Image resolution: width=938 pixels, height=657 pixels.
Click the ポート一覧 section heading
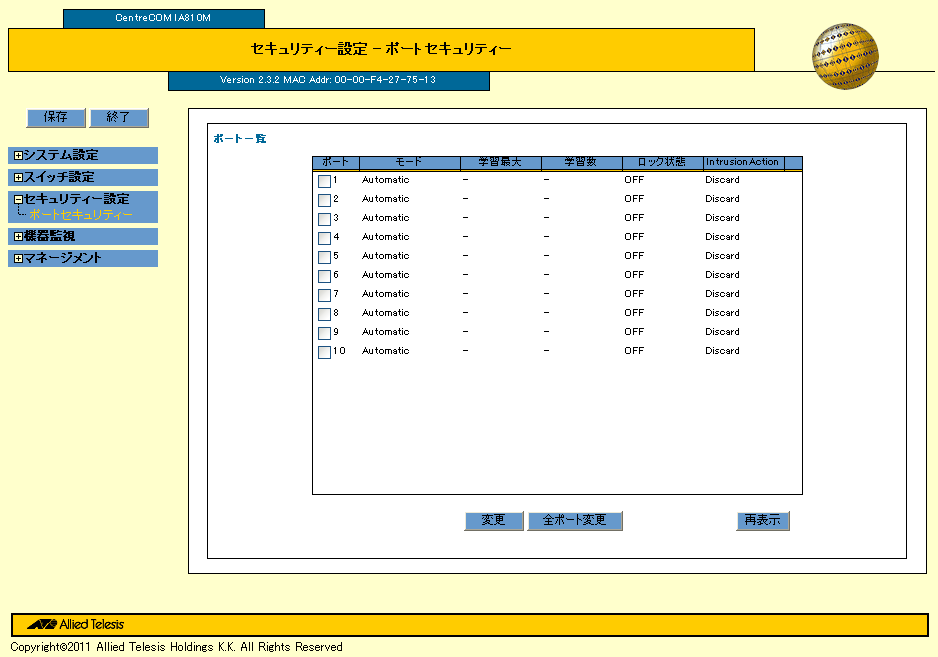(240, 139)
